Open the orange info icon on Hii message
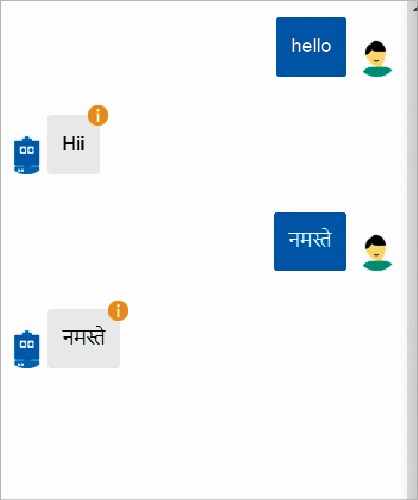Image resolution: width=418 pixels, height=500 pixels. 98,115
